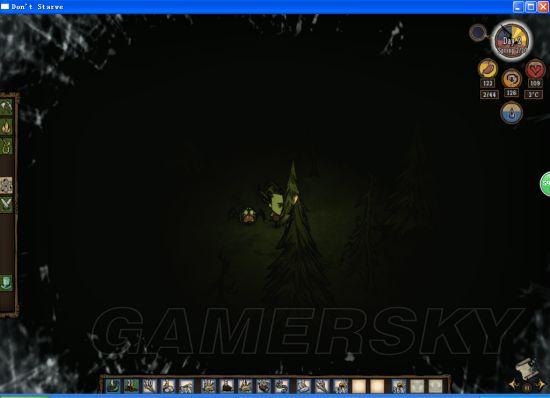The height and width of the screenshot is (398, 550).
Task: Open the map scroll button
Action: (527, 369)
